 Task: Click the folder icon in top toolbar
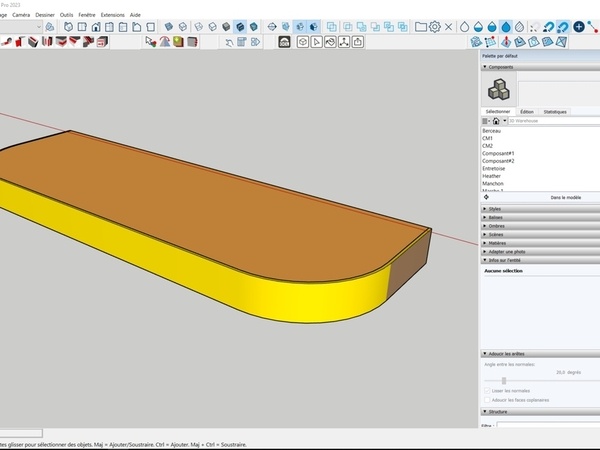(421, 26)
